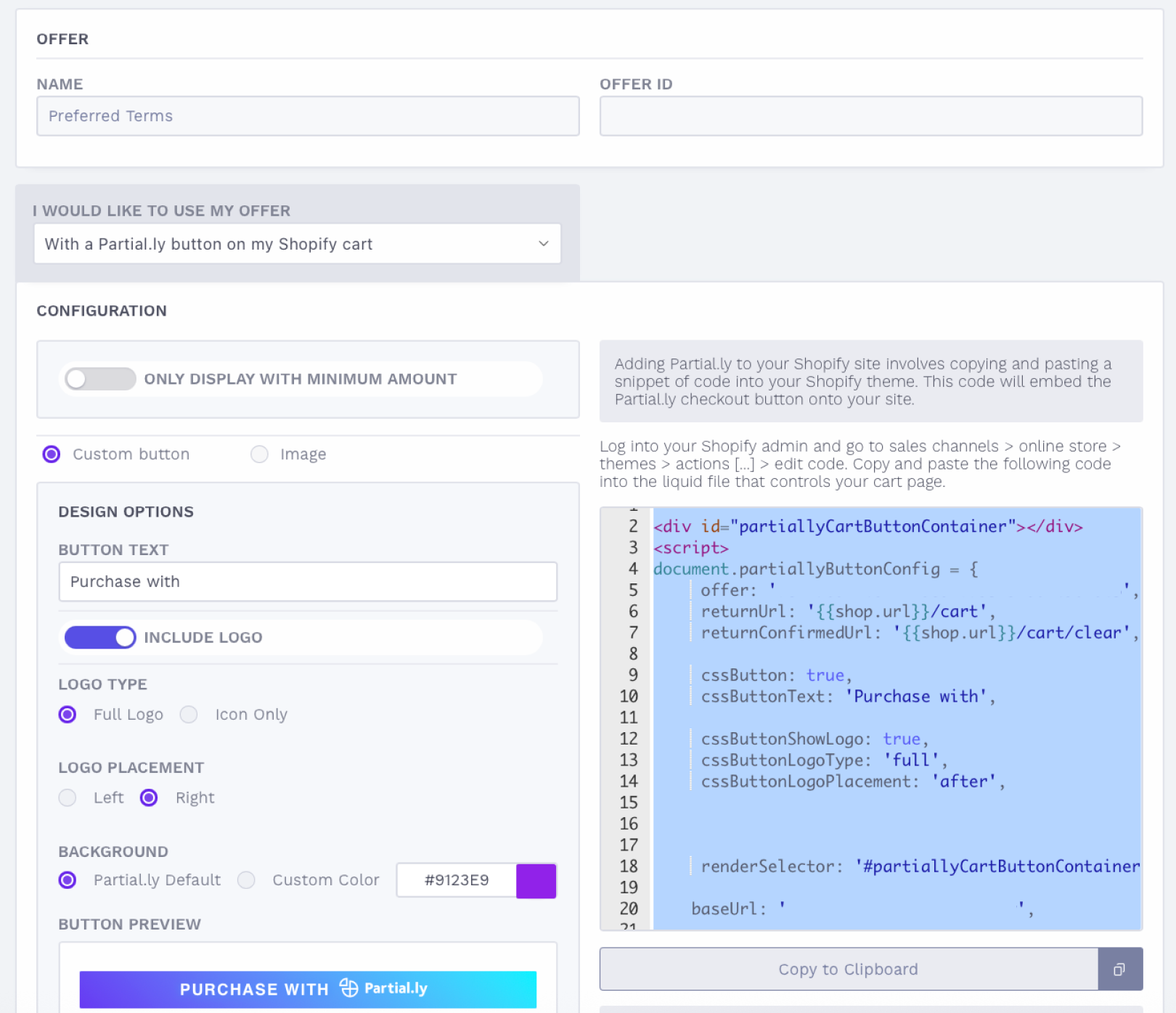Click the Partial.ly logo in the button preview
Viewport: 1176px width, 1013px height.
(x=383, y=988)
